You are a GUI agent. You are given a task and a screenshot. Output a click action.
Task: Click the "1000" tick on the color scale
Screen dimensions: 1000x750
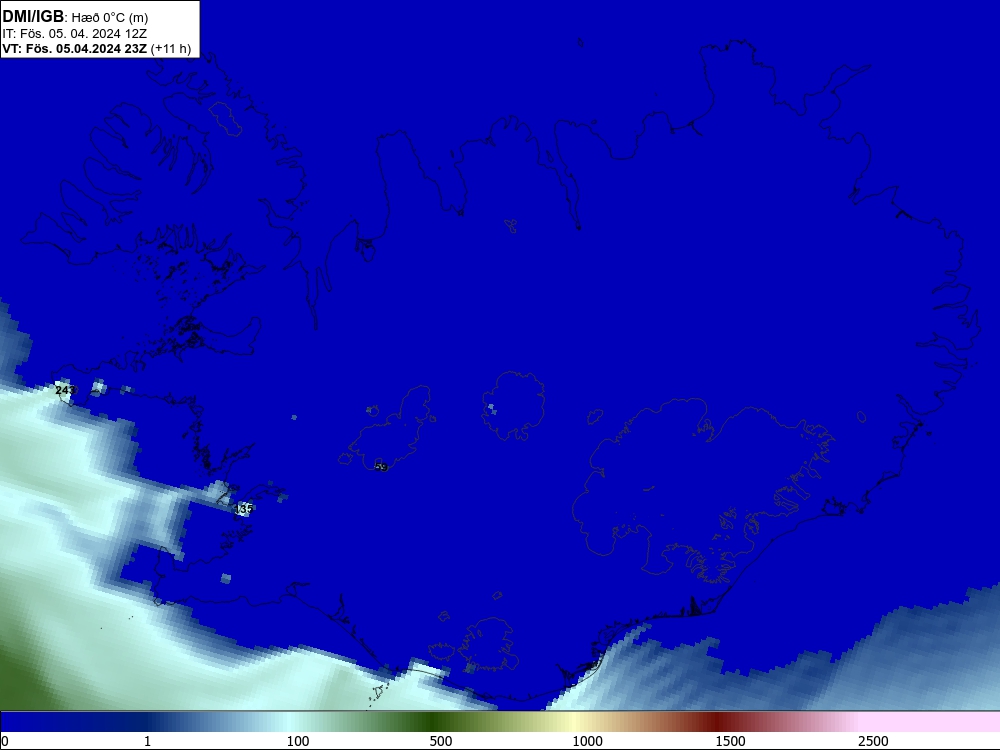tap(587, 741)
